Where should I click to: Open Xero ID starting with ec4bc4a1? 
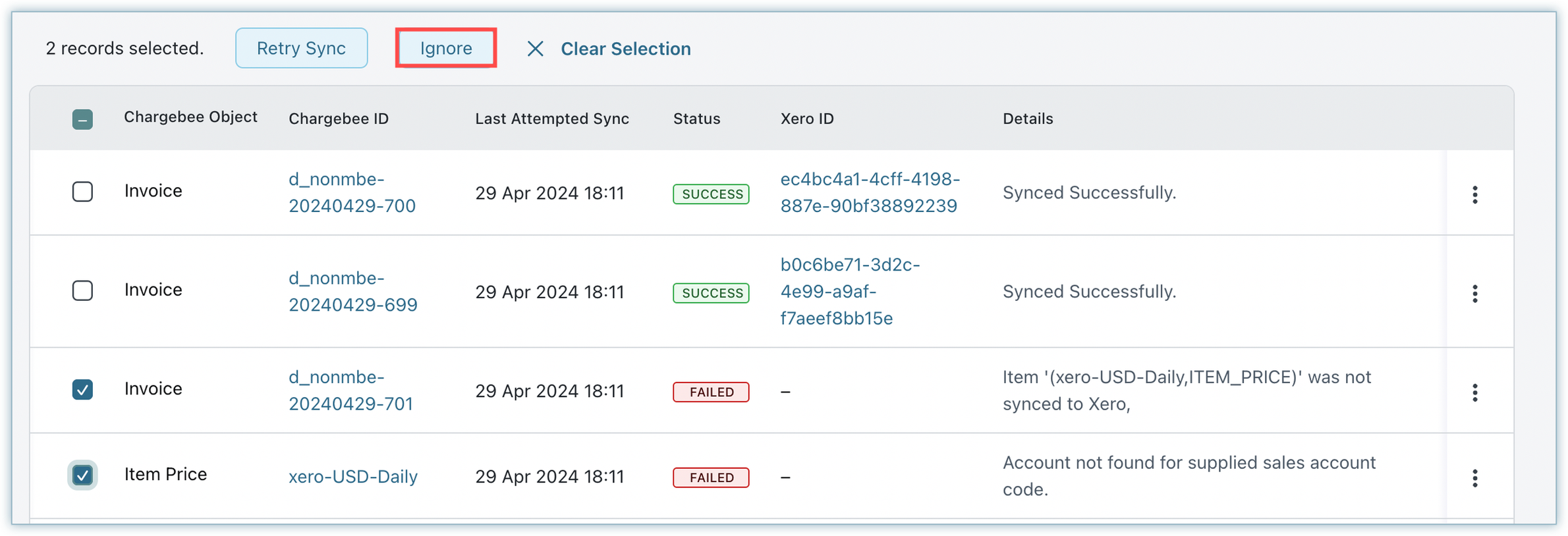coord(869,192)
